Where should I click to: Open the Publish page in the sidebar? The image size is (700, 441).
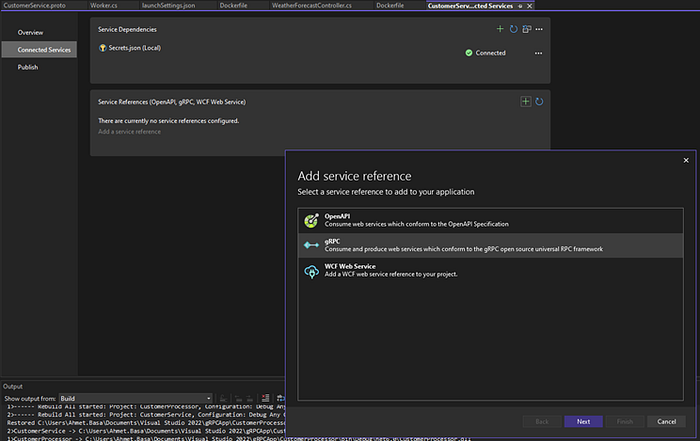point(28,67)
